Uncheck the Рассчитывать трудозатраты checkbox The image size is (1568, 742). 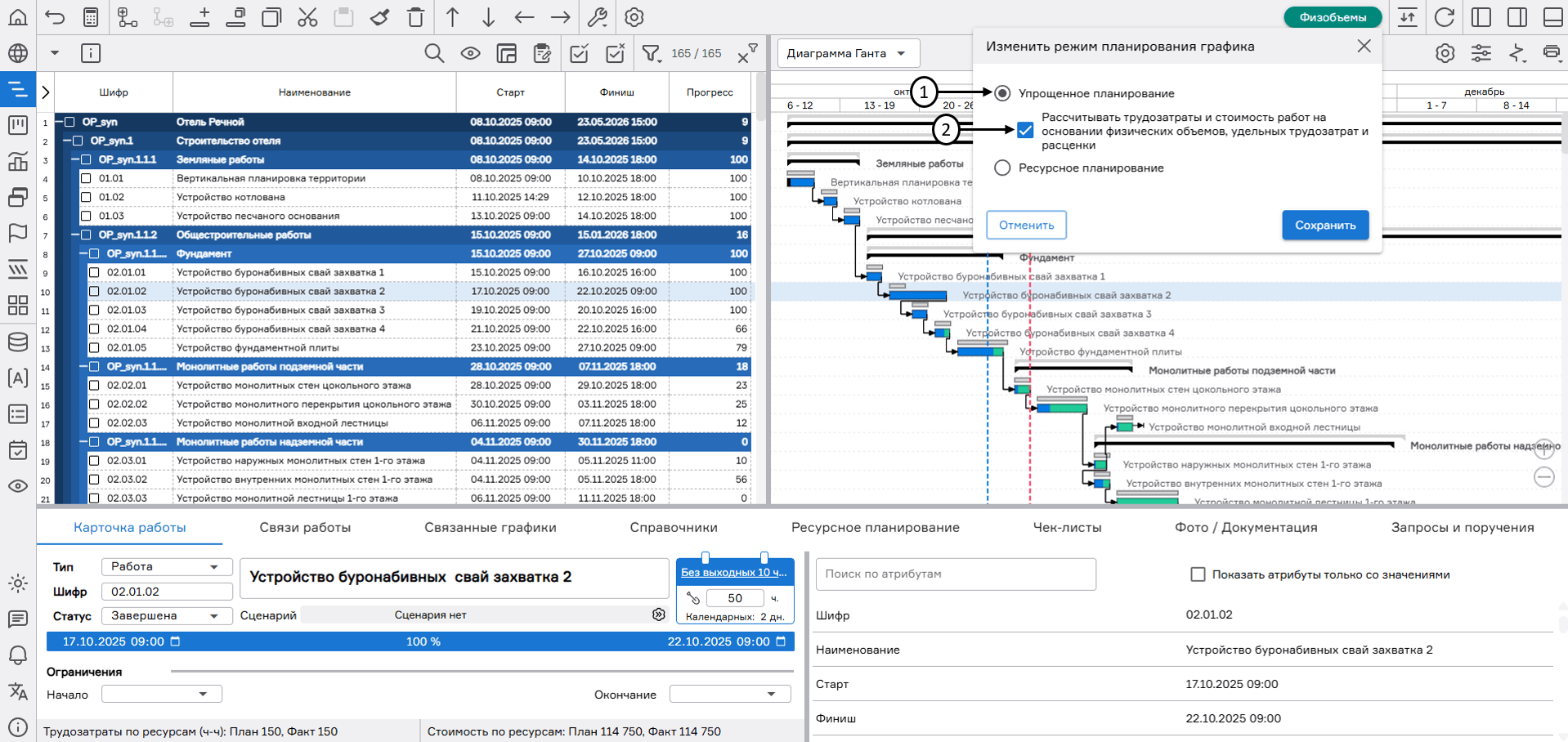[1025, 130]
